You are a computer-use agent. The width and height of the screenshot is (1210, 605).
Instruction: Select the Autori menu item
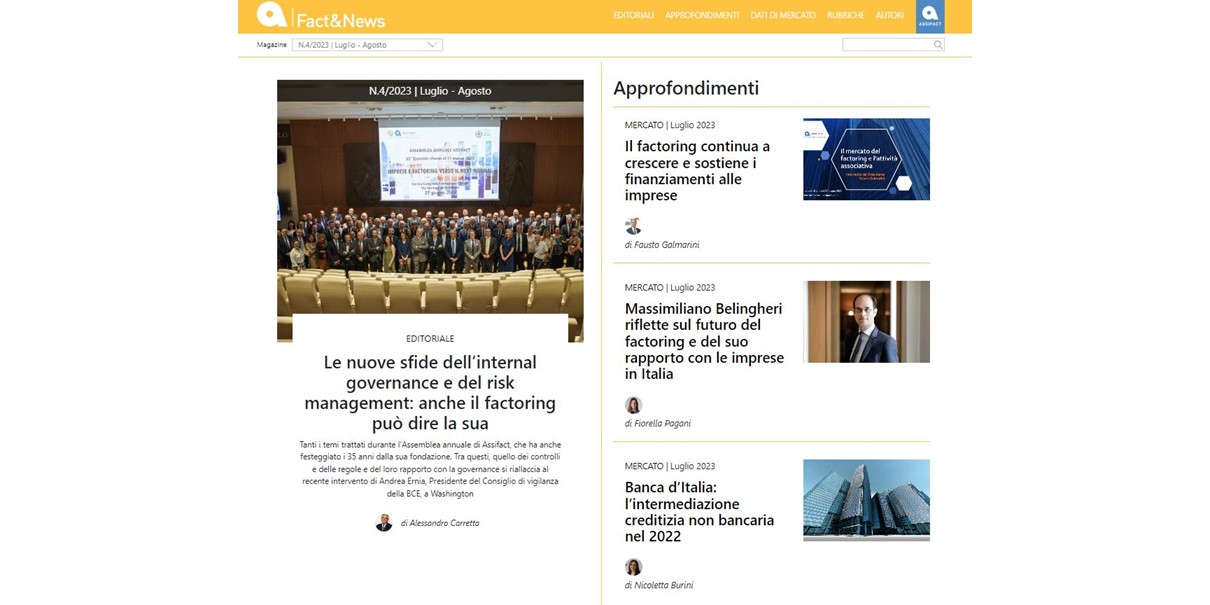coord(889,16)
